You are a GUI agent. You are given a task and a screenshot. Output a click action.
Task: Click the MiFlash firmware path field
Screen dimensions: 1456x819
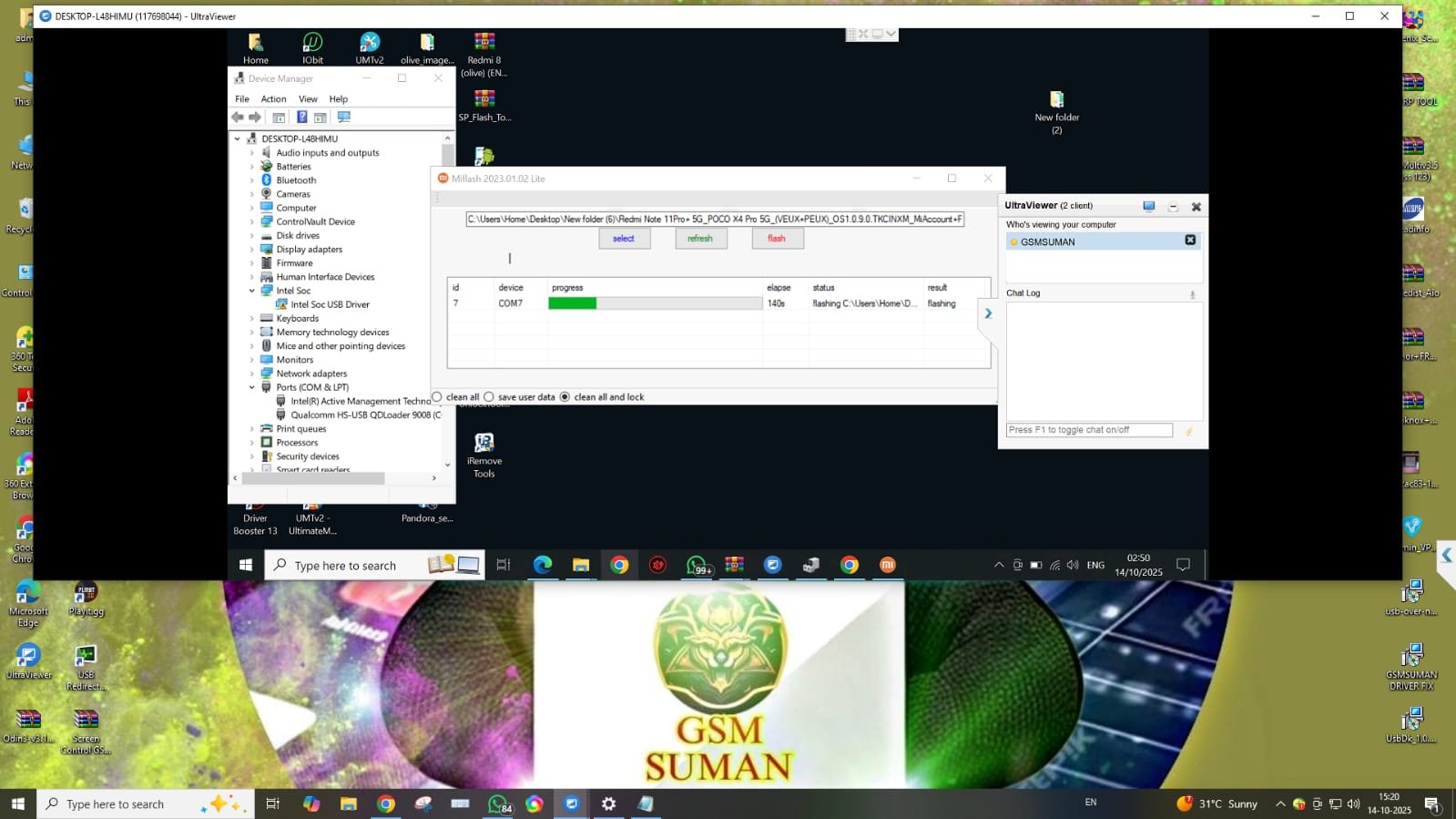[x=715, y=219]
